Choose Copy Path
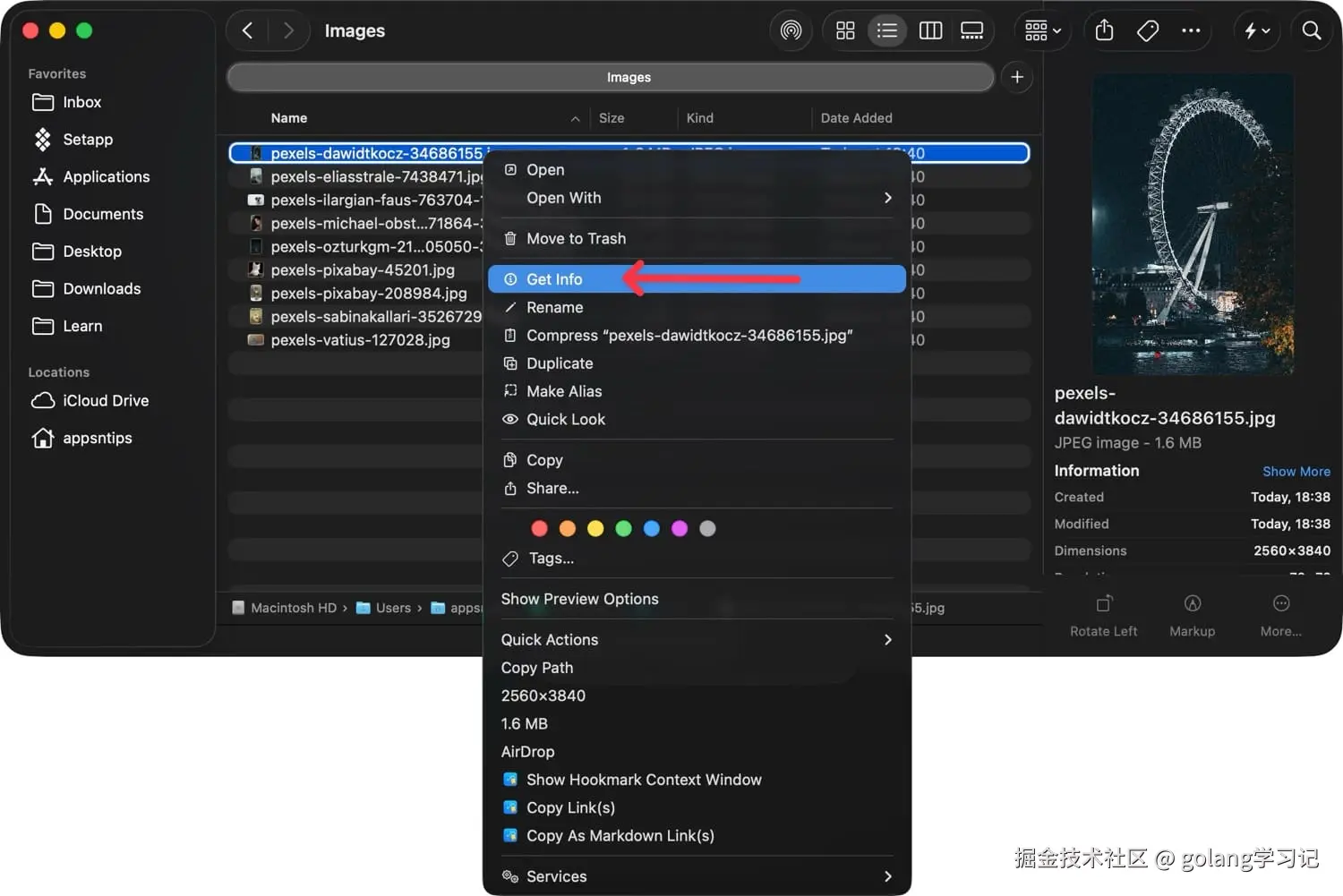The width and height of the screenshot is (1343, 896). click(697, 668)
